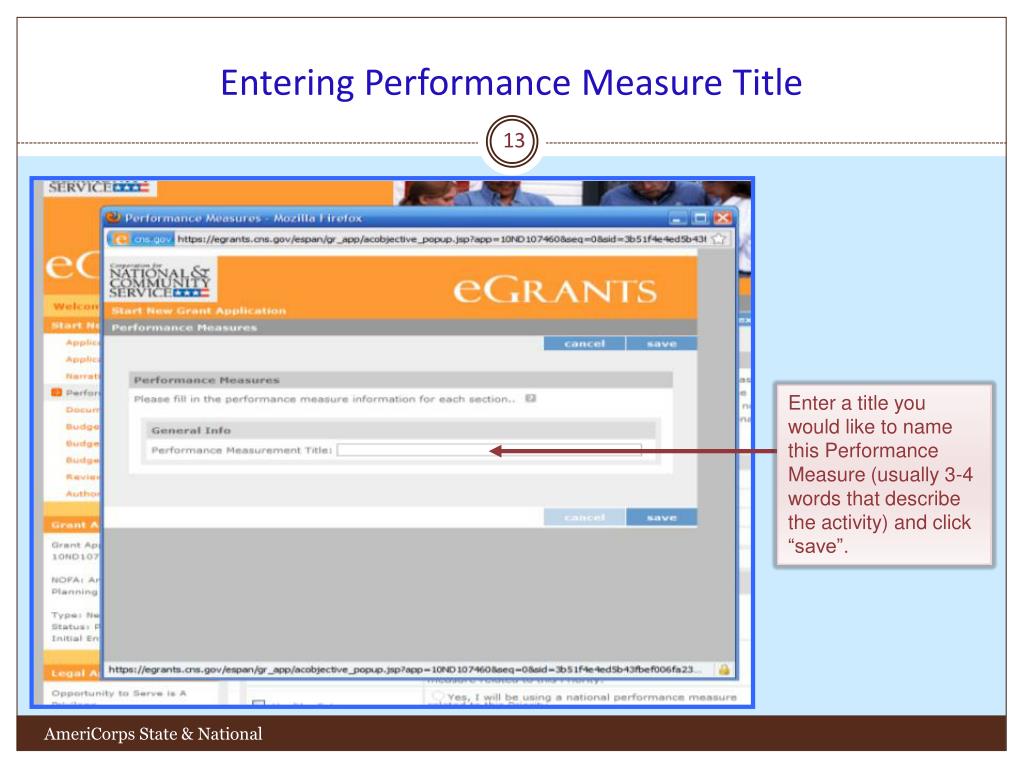Click the padlock icon in status bar
This screenshot has width=1024, height=768.
724,669
